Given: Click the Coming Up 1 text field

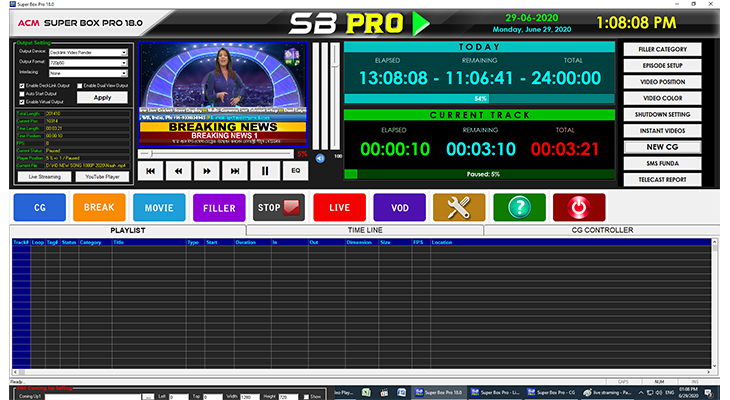Looking at the screenshot, I should tap(92, 397).
